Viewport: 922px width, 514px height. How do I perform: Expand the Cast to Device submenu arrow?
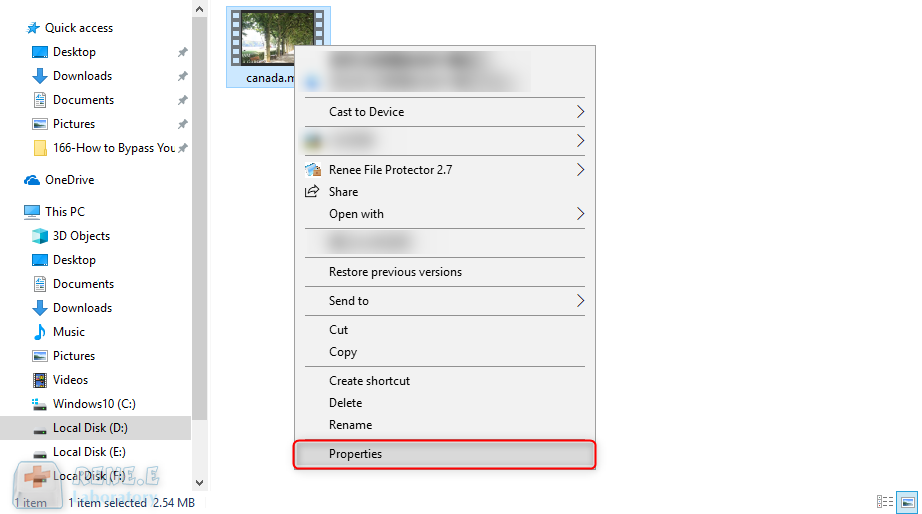click(580, 112)
